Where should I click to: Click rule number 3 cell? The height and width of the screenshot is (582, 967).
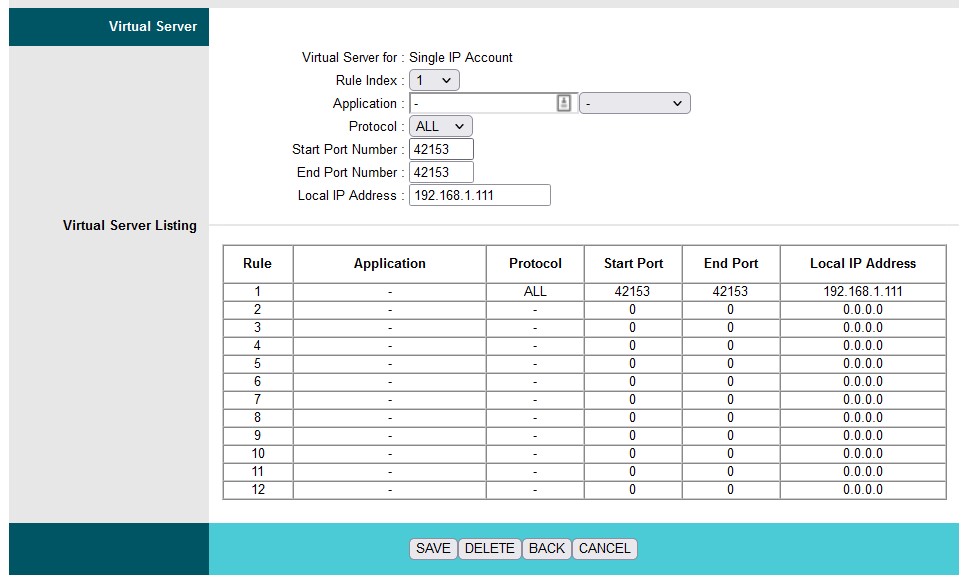tap(258, 327)
